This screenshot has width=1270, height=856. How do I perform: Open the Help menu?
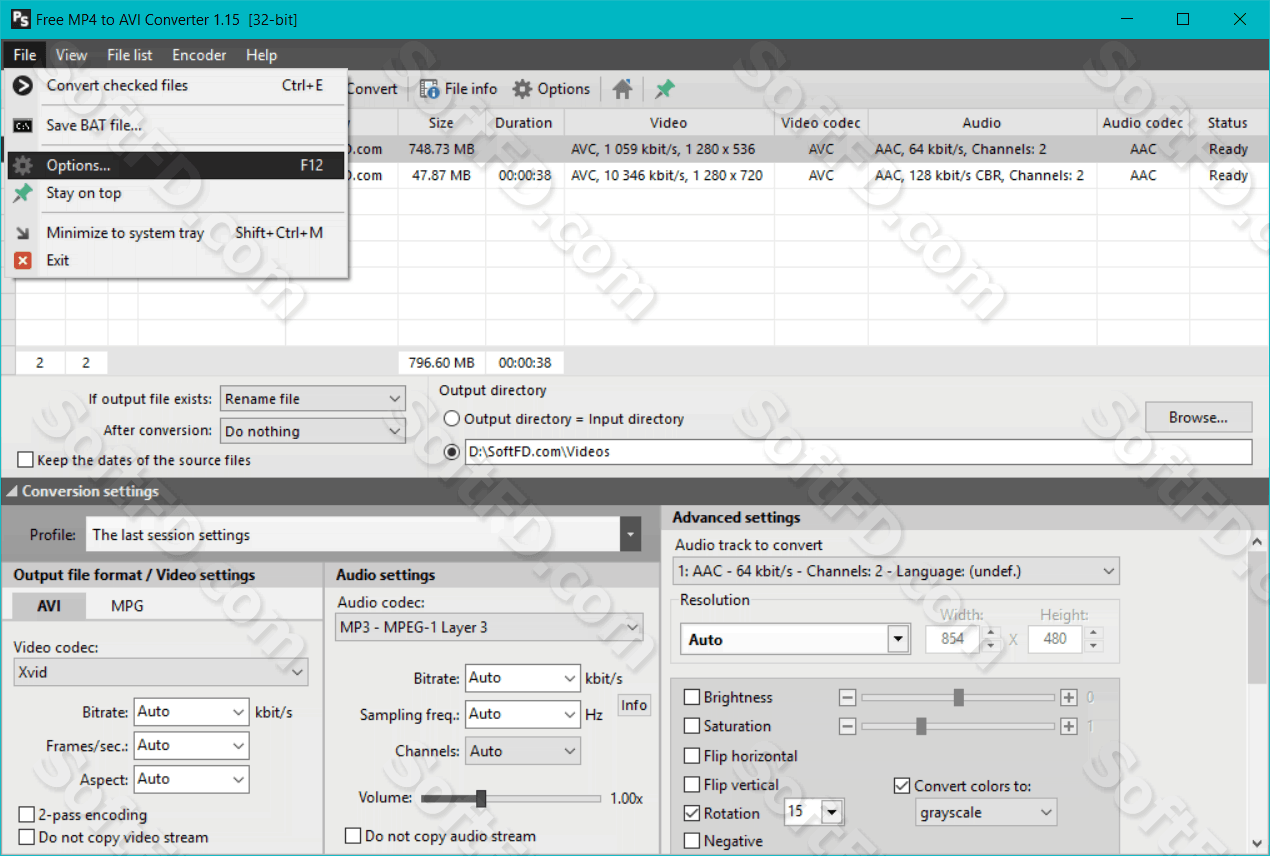point(262,55)
